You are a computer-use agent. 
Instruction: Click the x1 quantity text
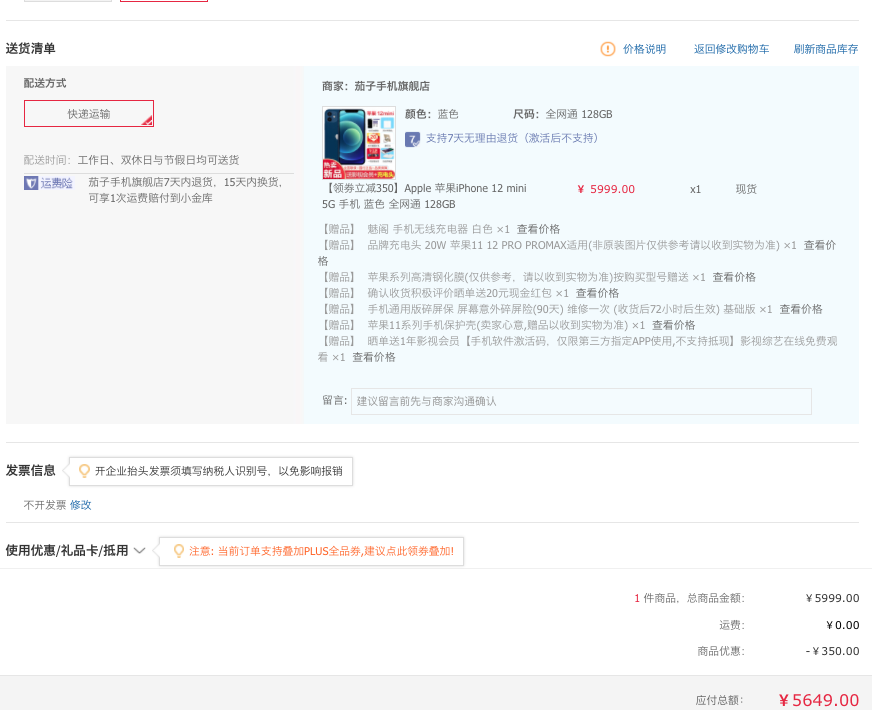[x=695, y=190]
